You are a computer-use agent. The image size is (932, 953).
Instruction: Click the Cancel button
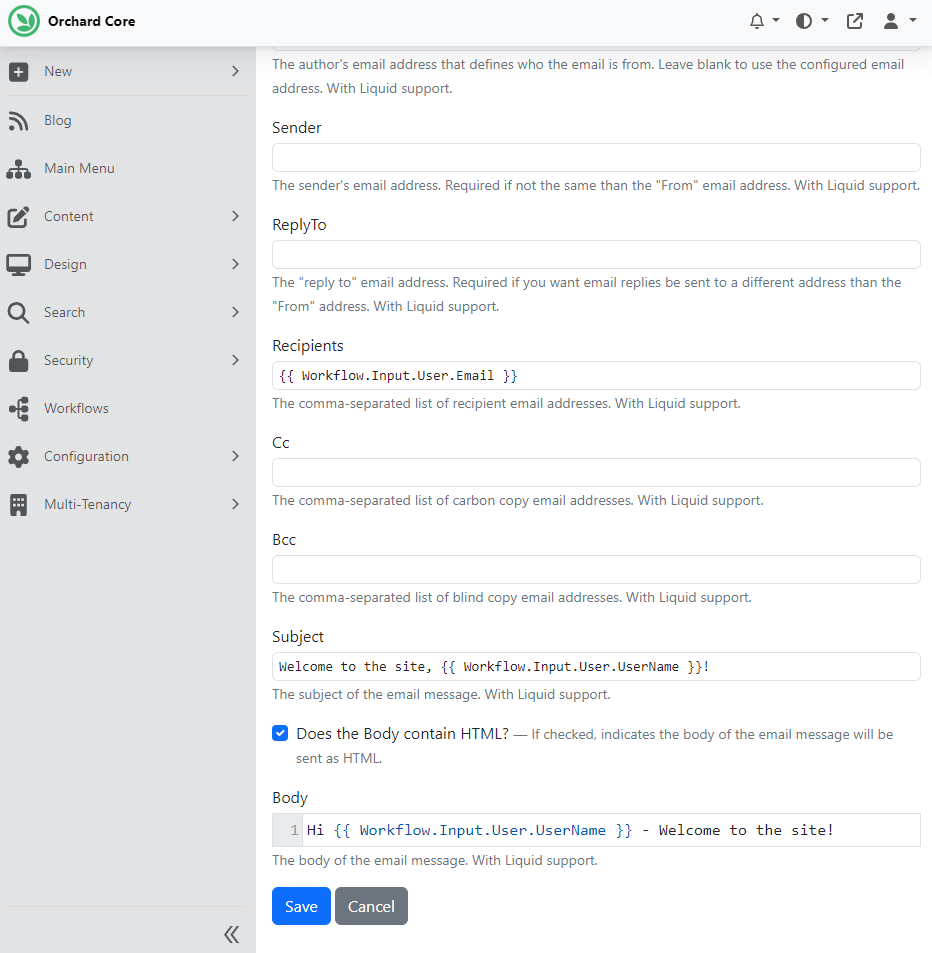point(371,906)
